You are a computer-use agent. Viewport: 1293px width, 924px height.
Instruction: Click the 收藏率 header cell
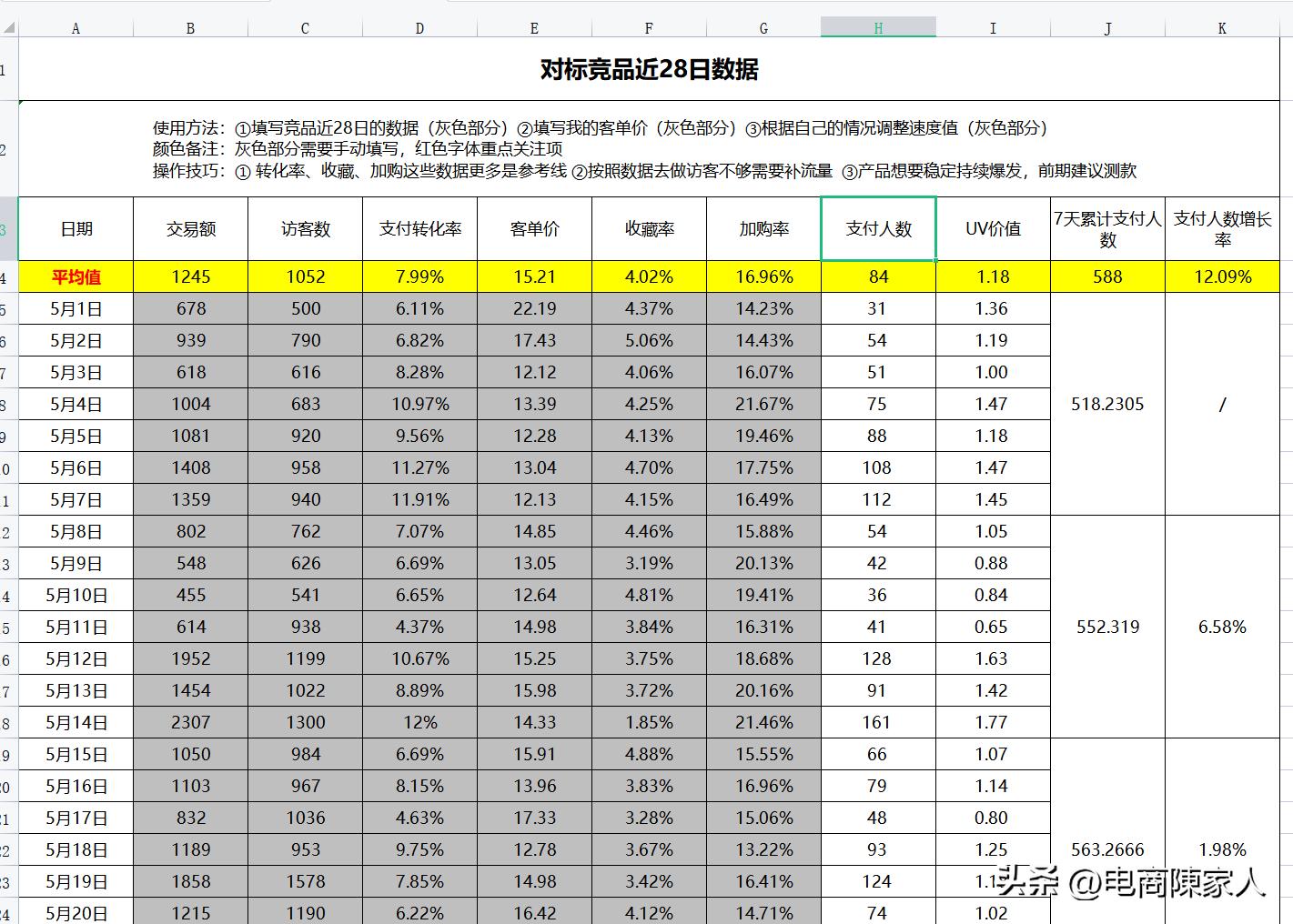click(648, 229)
